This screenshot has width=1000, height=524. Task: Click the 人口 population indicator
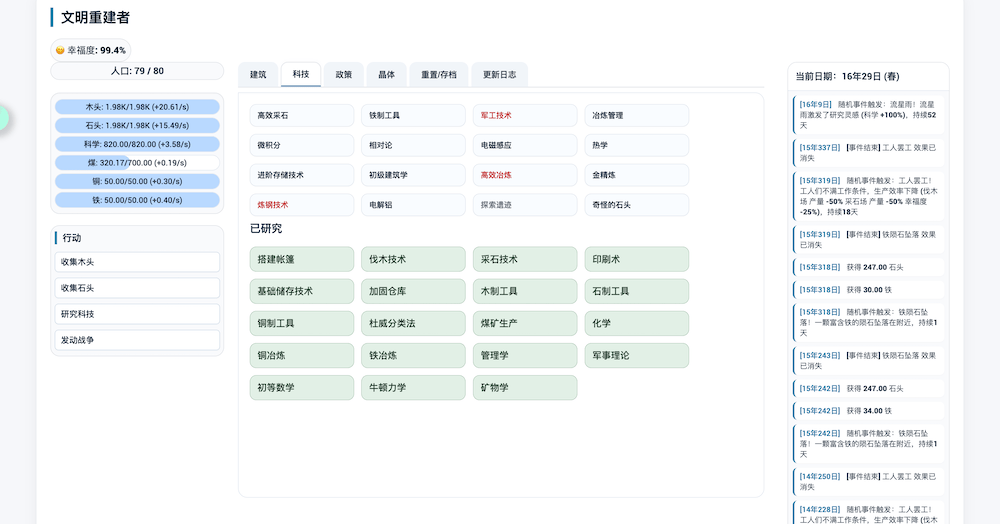click(x=137, y=71)
